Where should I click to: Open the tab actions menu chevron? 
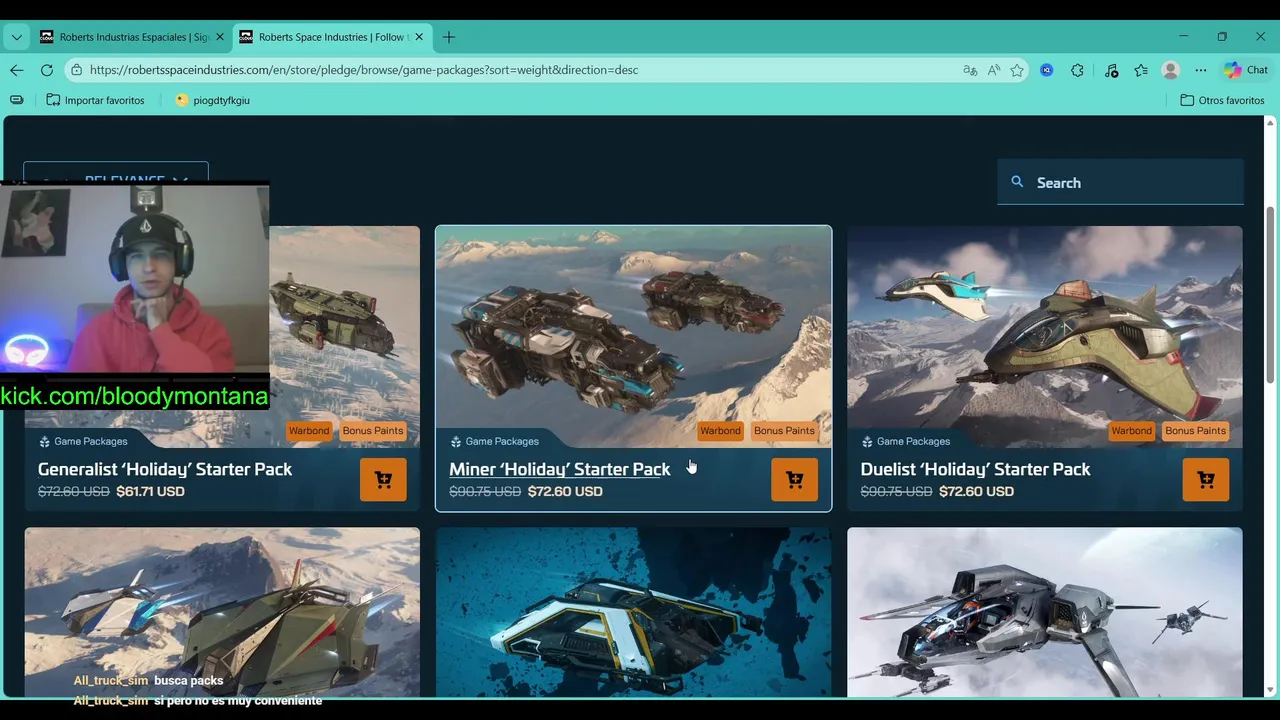coord(16,37)
